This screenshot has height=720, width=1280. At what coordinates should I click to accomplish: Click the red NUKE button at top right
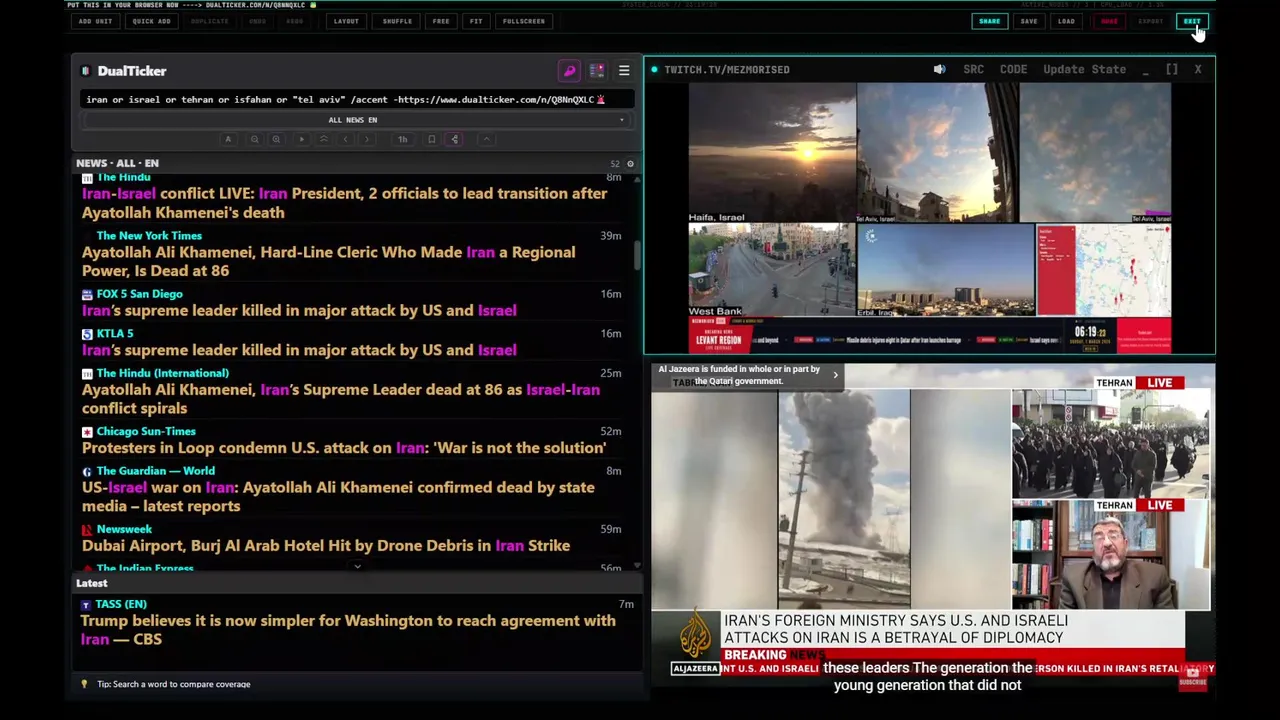coord(1109,21)
